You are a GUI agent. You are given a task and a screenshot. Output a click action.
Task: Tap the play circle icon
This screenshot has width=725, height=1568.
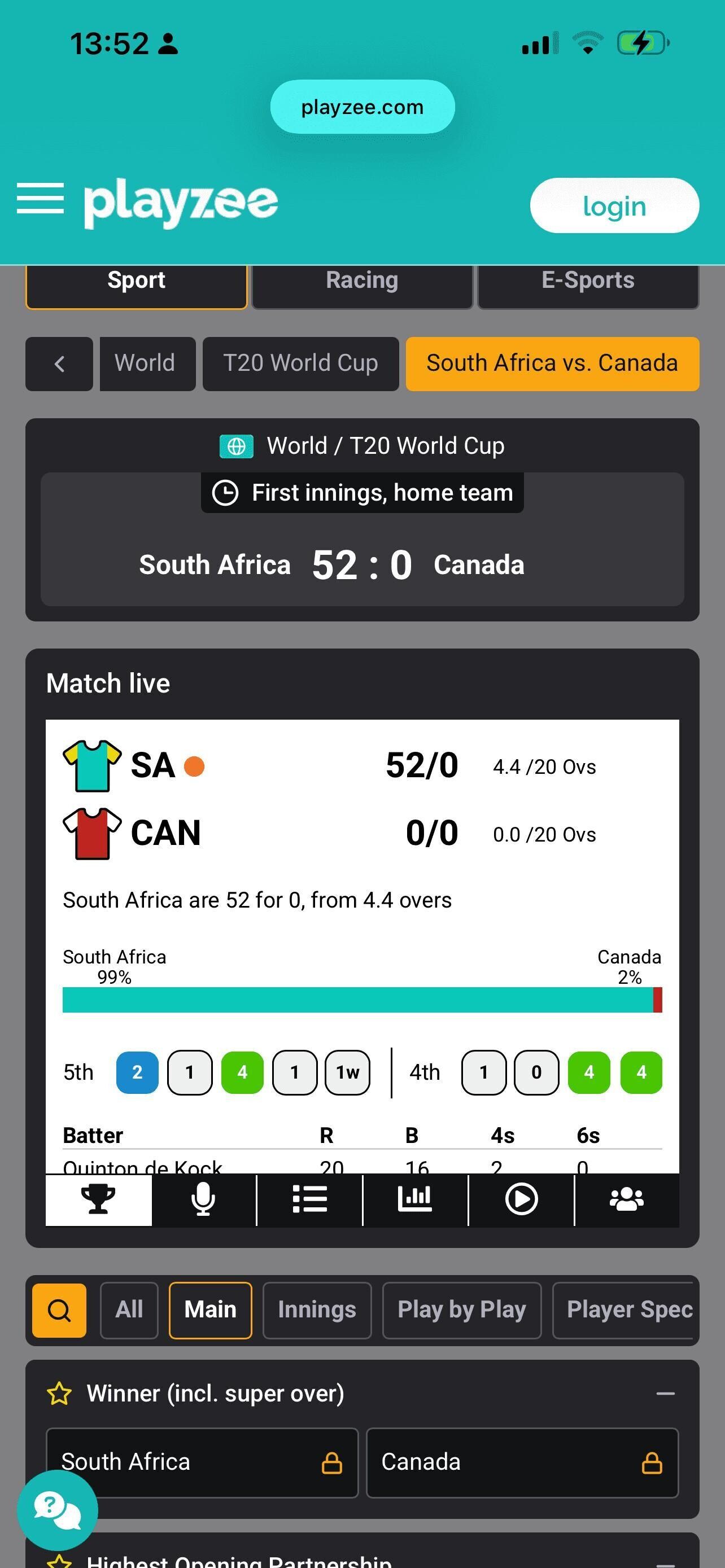(521, 1199)
